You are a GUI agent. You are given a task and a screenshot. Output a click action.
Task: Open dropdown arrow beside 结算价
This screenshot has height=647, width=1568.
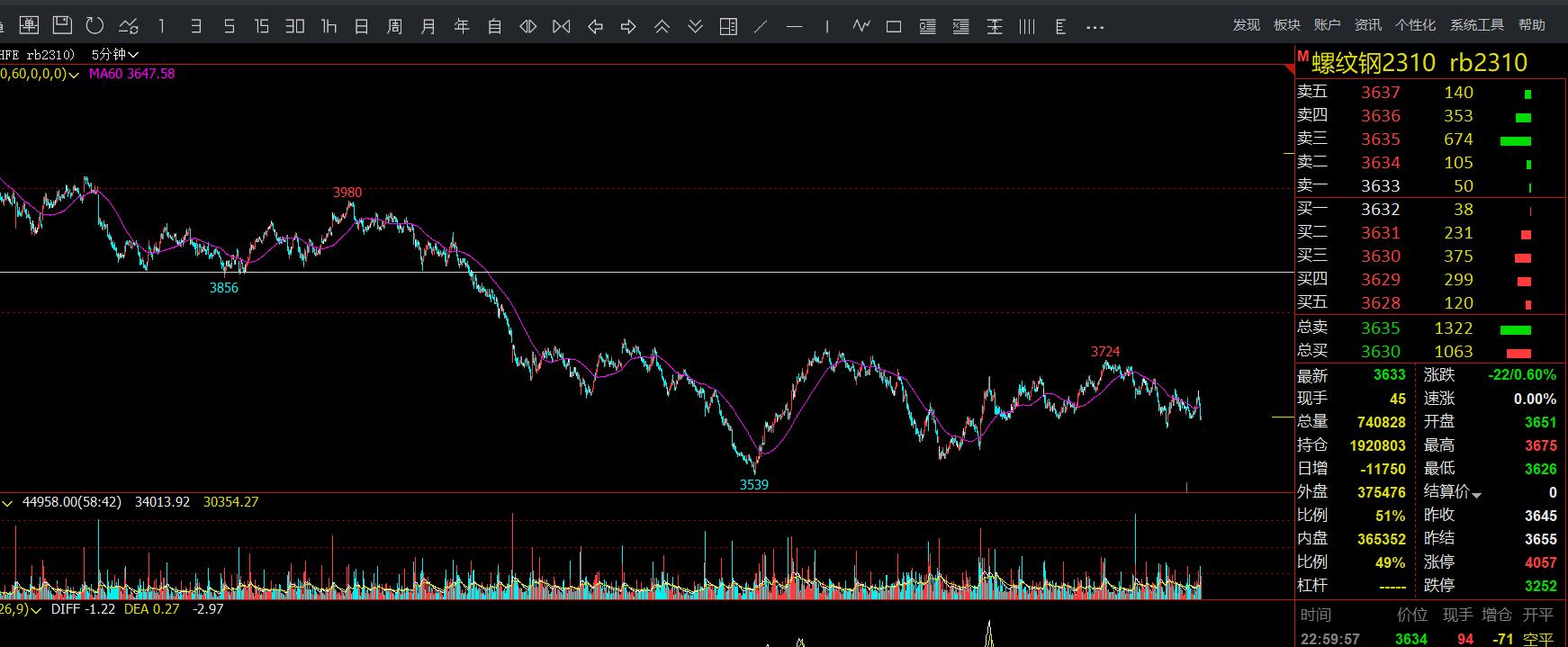tap(1476, 494)
